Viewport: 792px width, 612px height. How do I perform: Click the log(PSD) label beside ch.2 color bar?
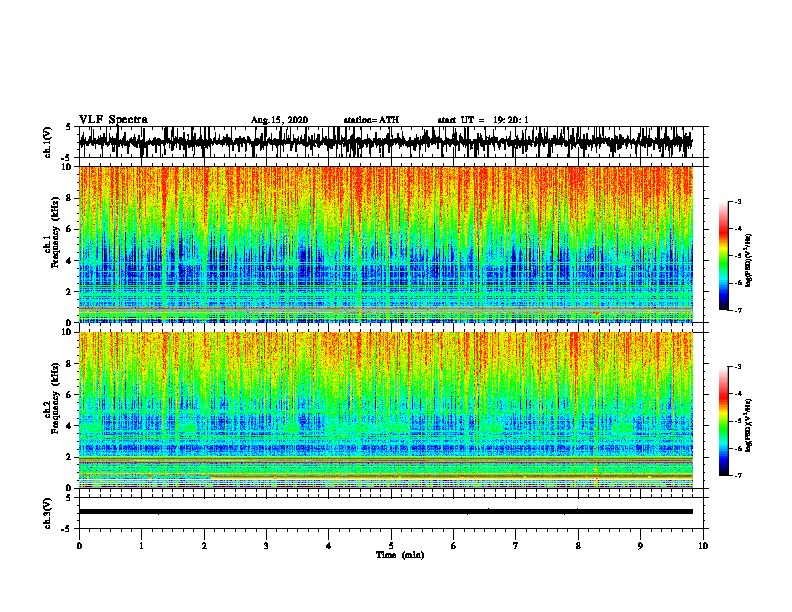pyautogui.click(x=748, y=425)
